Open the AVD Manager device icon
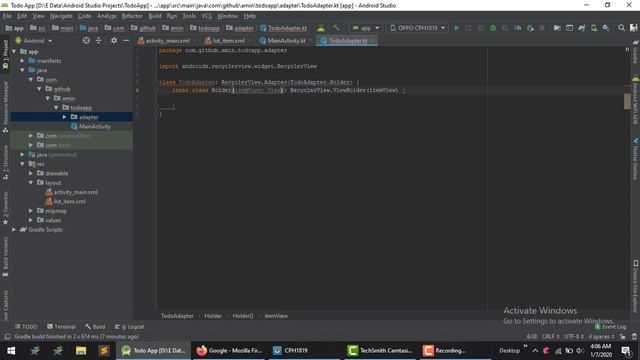Image resolution: width=640 pixels, height=360 pixels. pyautogui.click(x=594, y=28)
